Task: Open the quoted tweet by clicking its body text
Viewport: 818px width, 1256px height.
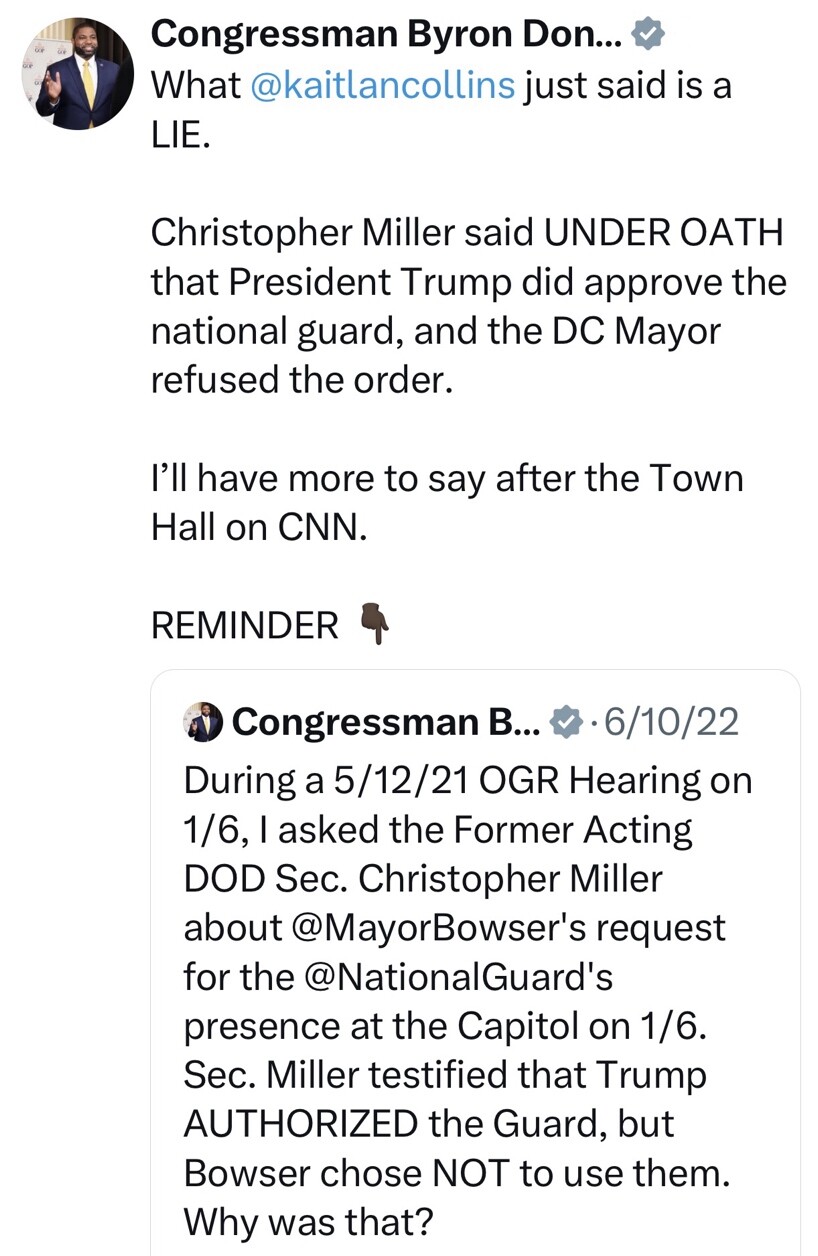Action: [466, 977]
